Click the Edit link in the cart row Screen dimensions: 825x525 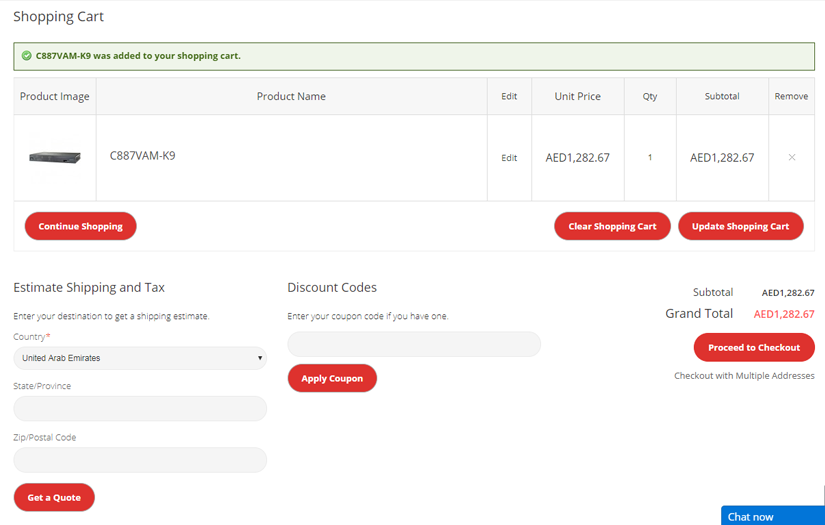click(509, 158)
